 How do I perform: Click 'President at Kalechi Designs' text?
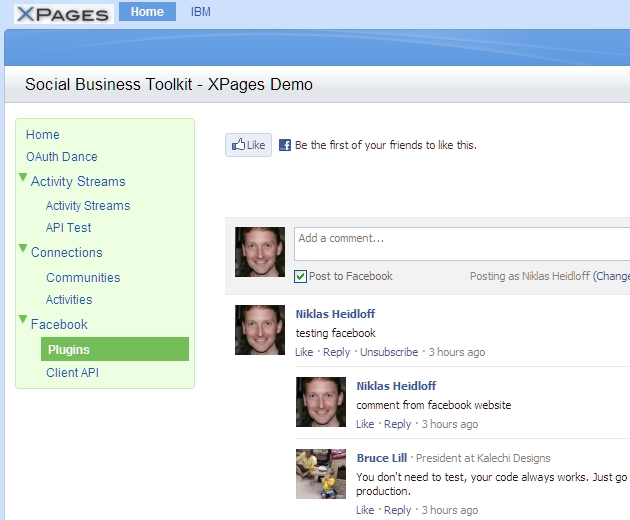tap(483, 458)
